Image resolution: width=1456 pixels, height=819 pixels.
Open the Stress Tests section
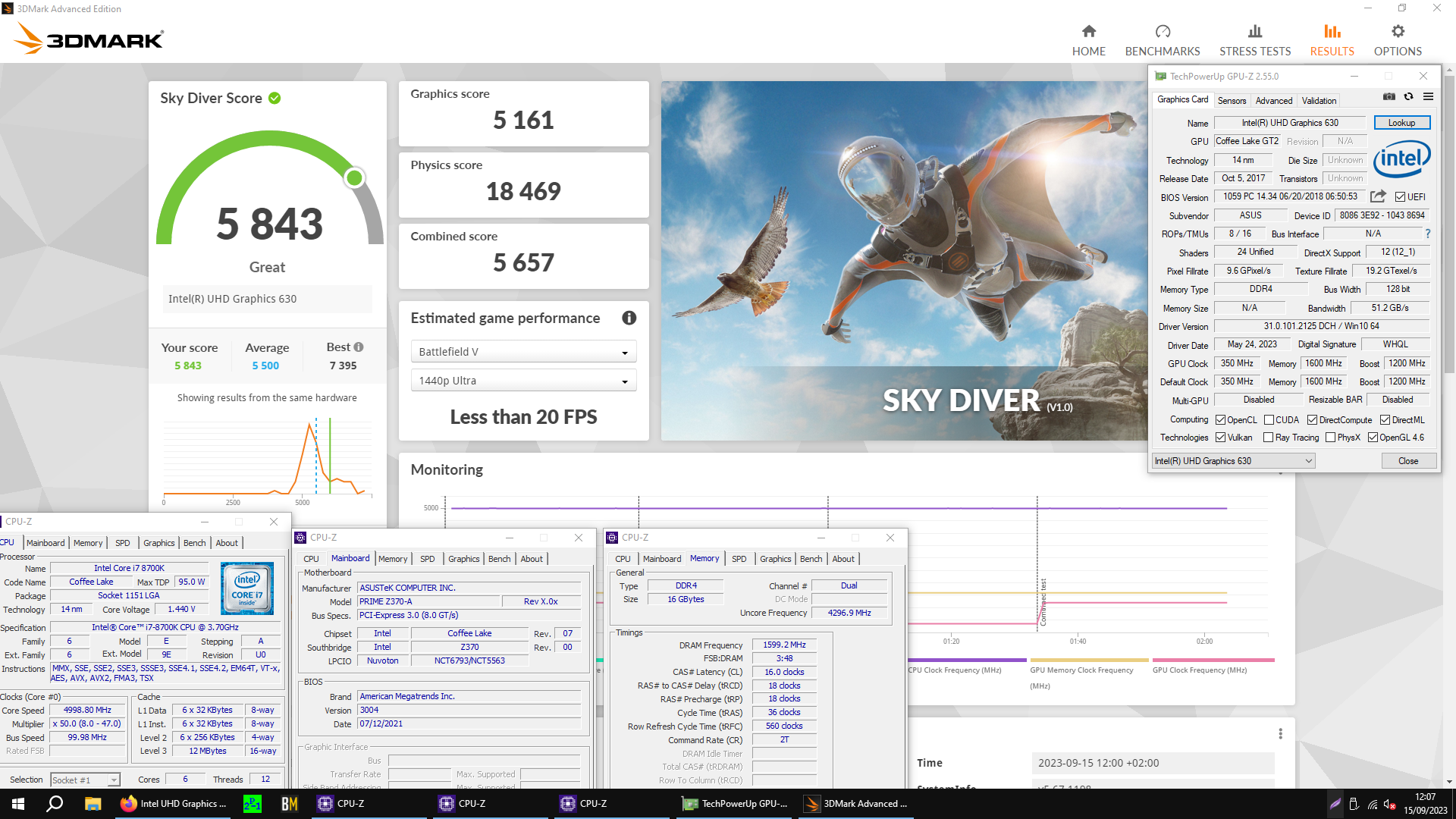pyautogui.click(x=1255, y=40)
